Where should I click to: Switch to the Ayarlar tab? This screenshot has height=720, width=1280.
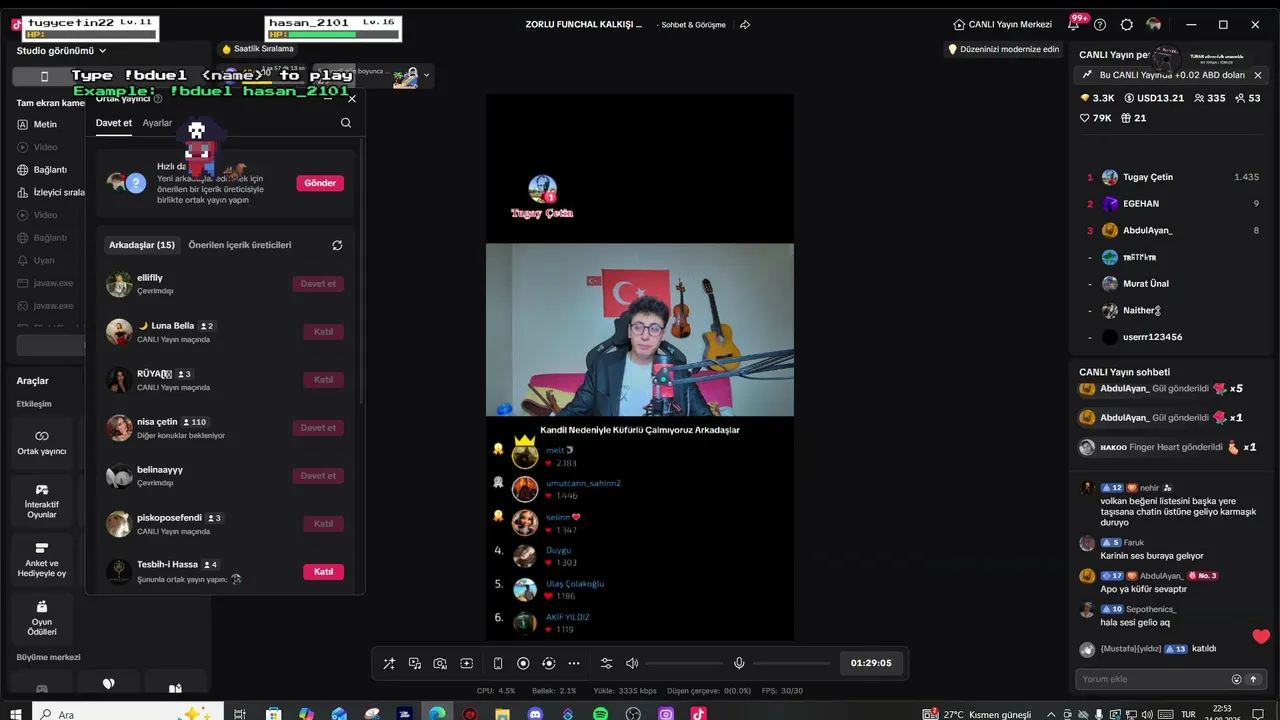157,123
